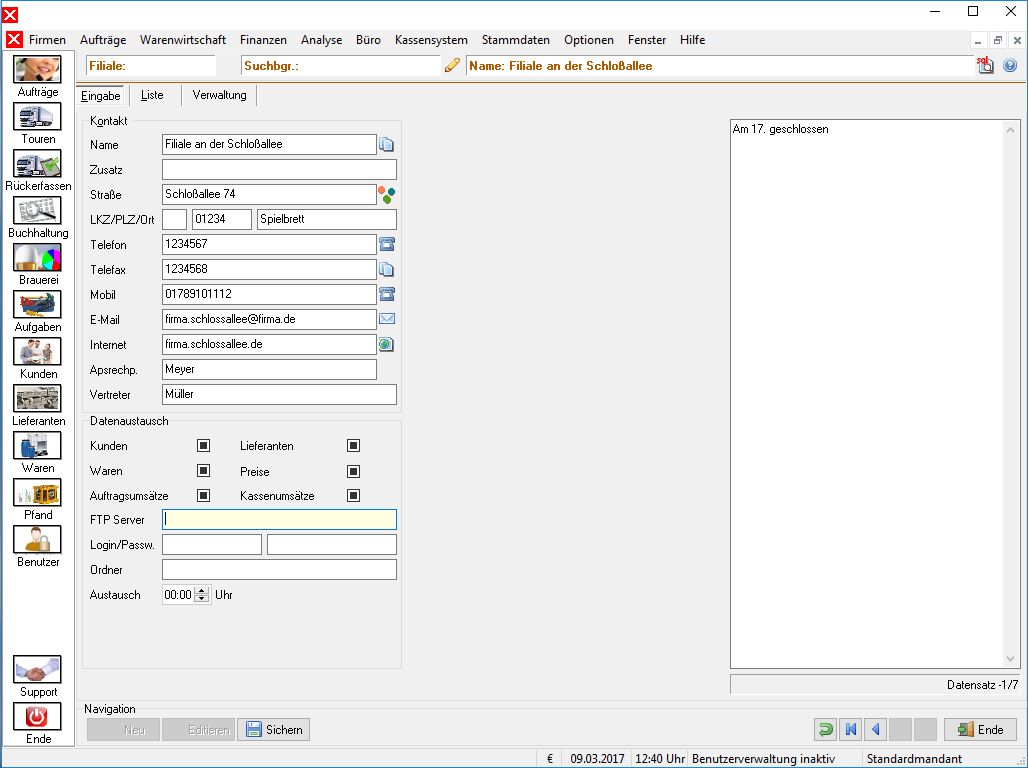Open the Optionen menu
The image size is (1028, 768).
pos(589,40)
